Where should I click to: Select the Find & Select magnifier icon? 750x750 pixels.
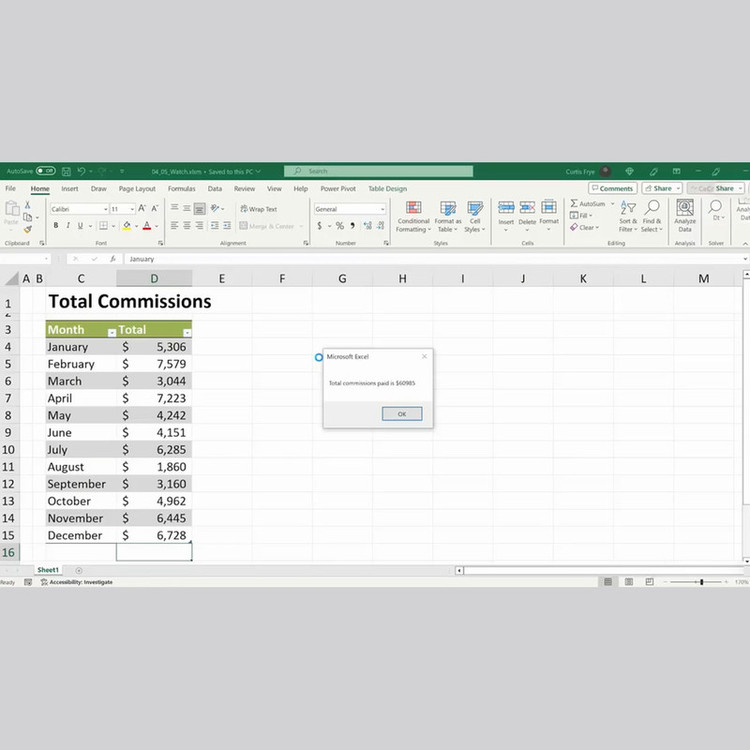tap(652, 215)
